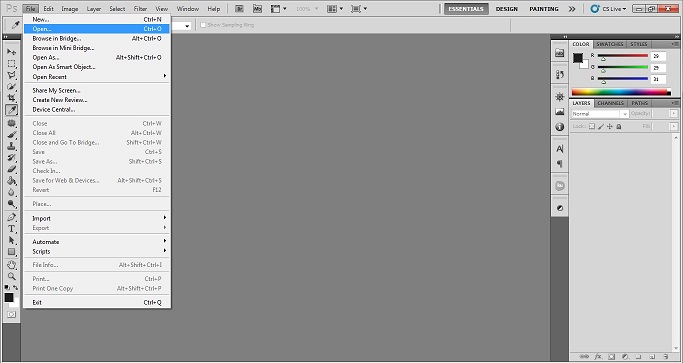
Task: Choose Open... from the File menu
Action: click(x=97, y=29)
